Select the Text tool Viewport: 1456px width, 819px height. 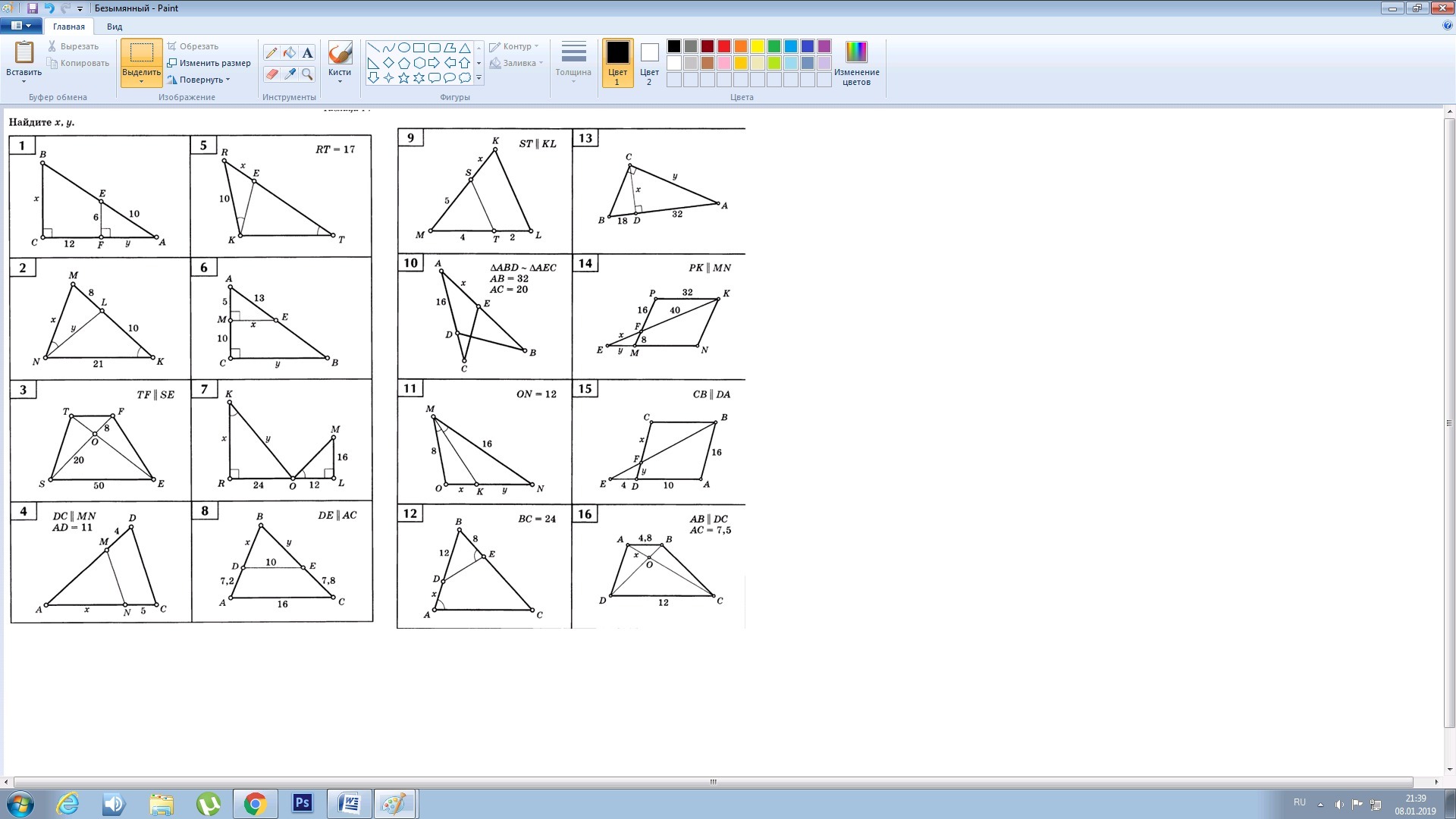(307, 52)
